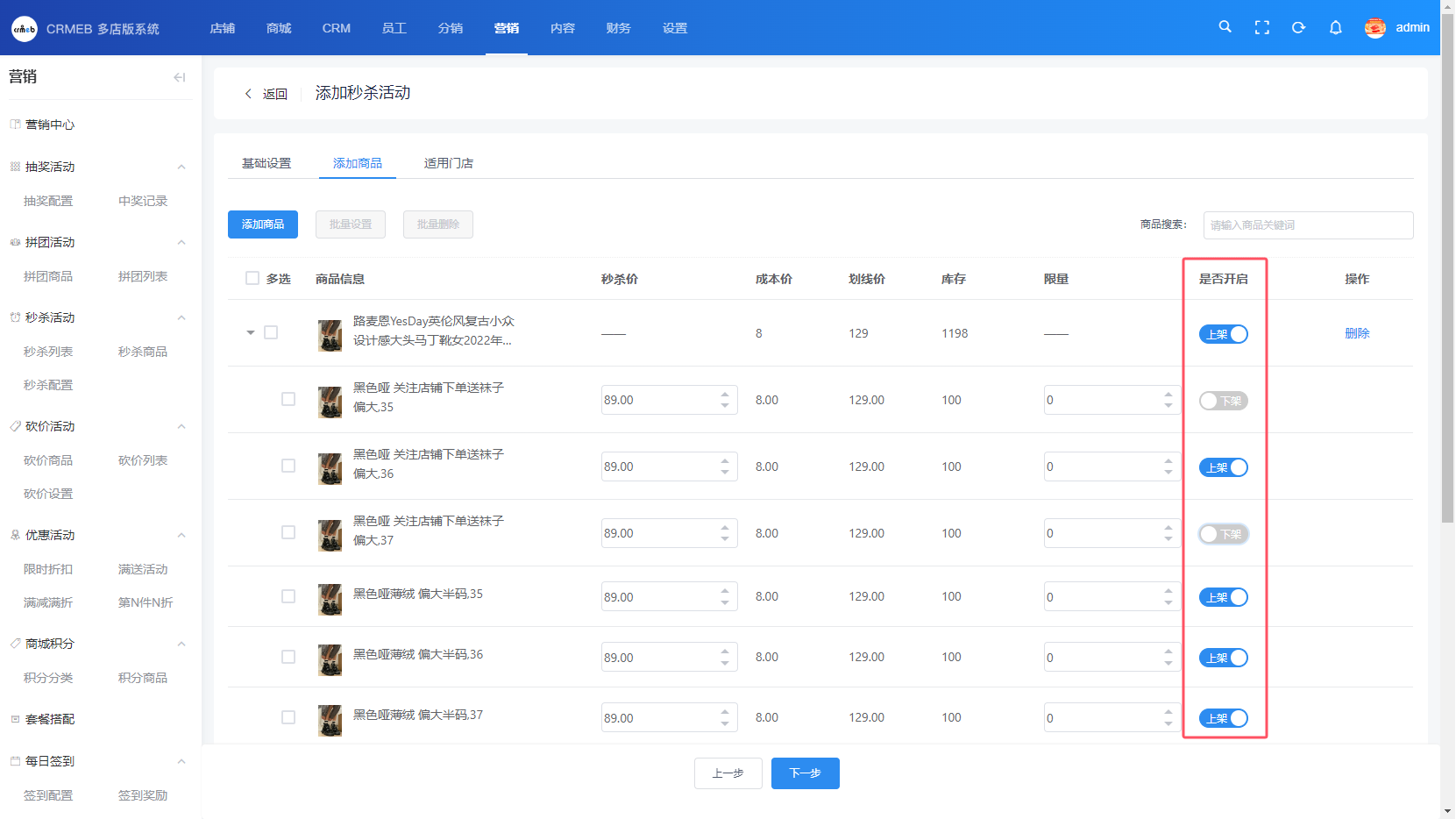Proceed with 下一步 button
Screen dimensions: 1456x819
point(806,773)
